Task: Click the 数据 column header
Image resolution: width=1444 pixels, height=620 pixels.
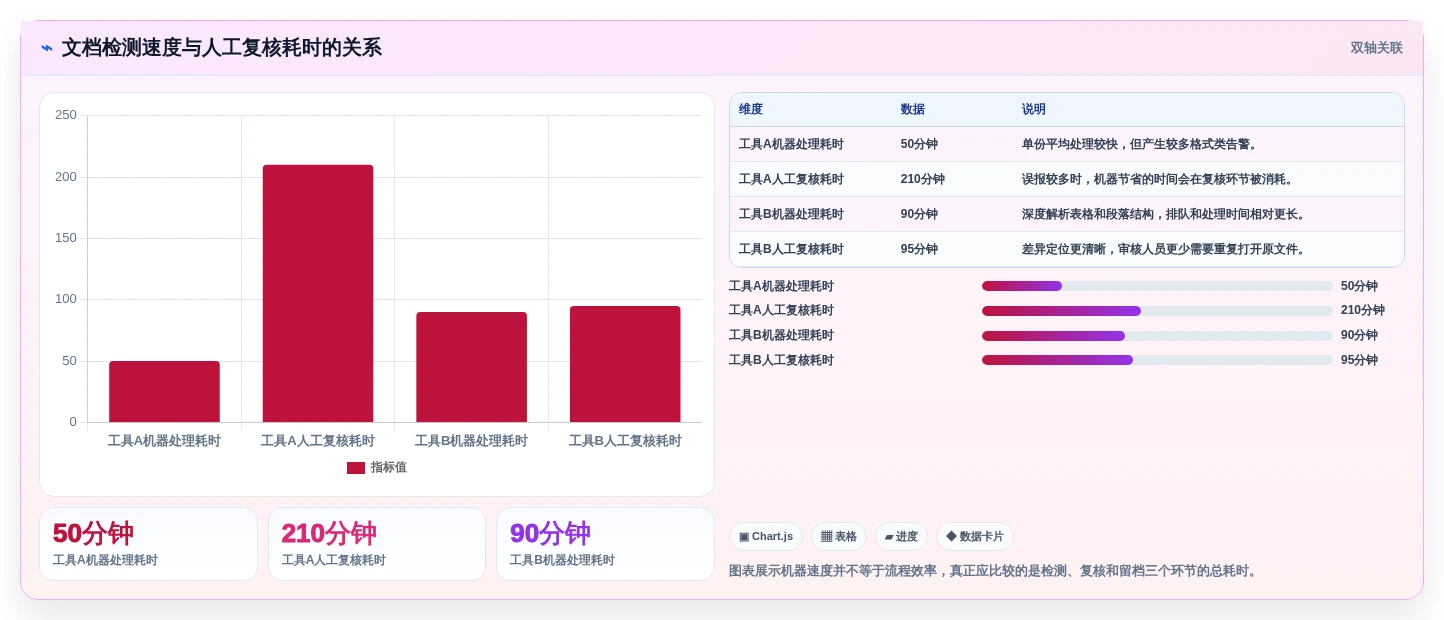Action: click(x=913, y=110)
